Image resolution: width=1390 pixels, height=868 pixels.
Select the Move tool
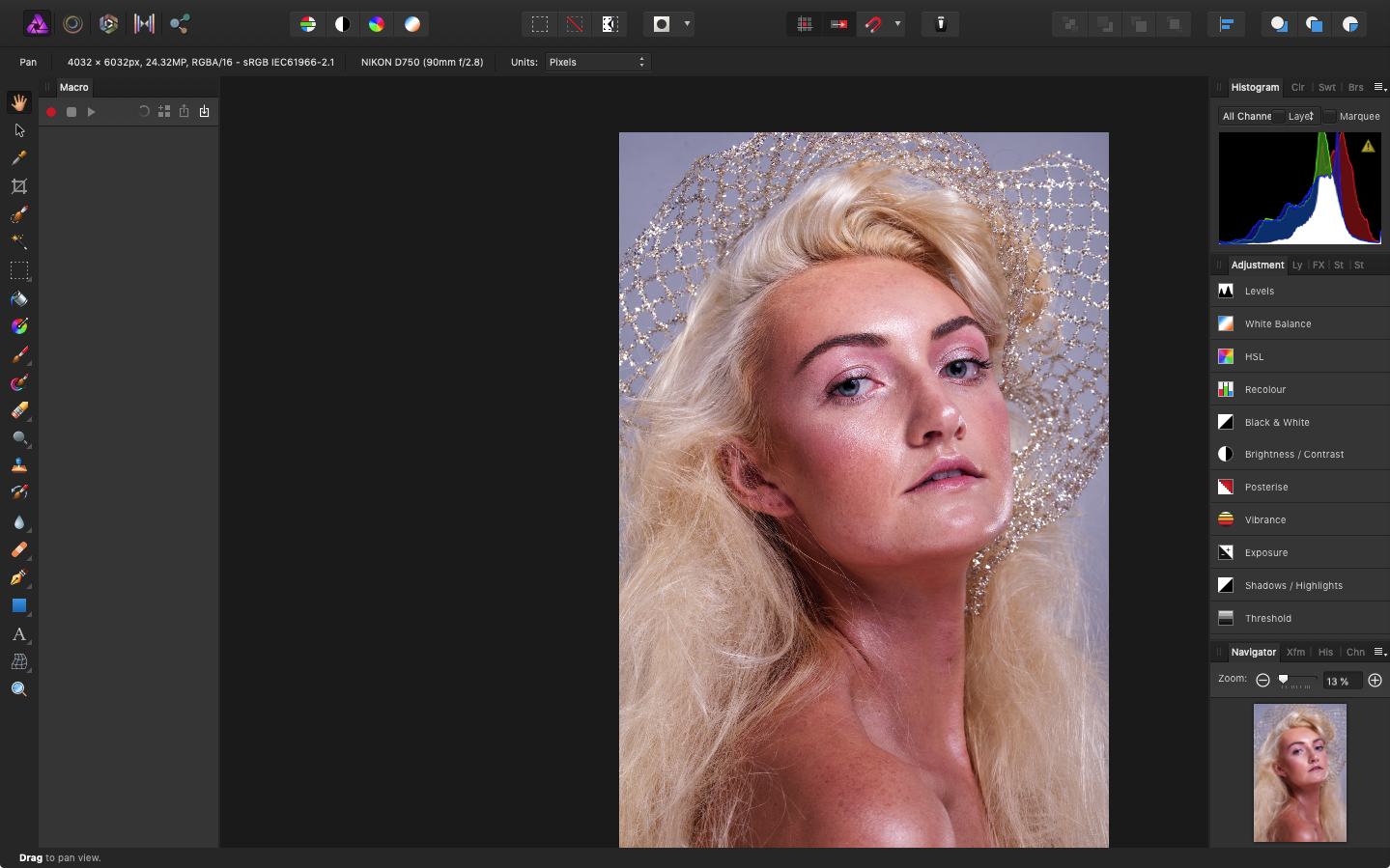(19, 130)
